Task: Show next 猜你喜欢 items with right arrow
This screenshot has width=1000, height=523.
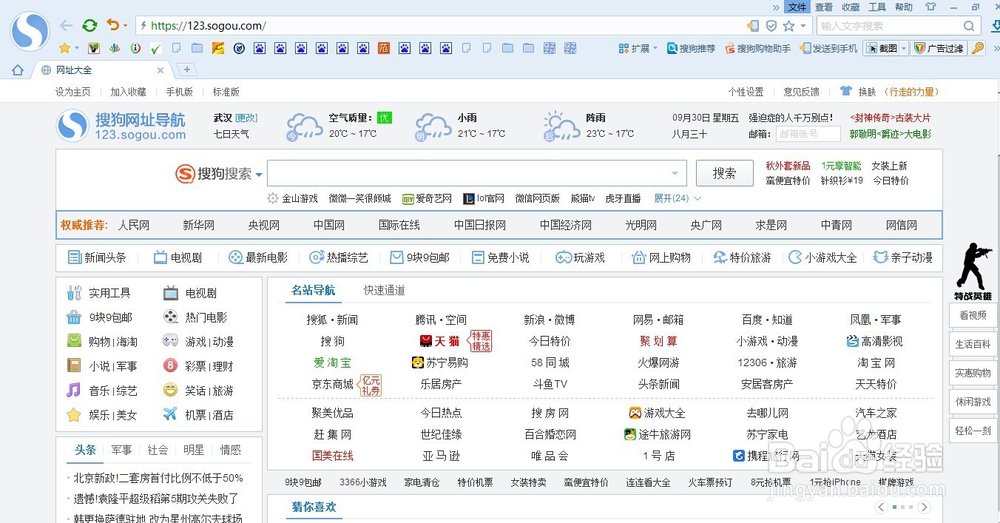Action: click(924, 507)
